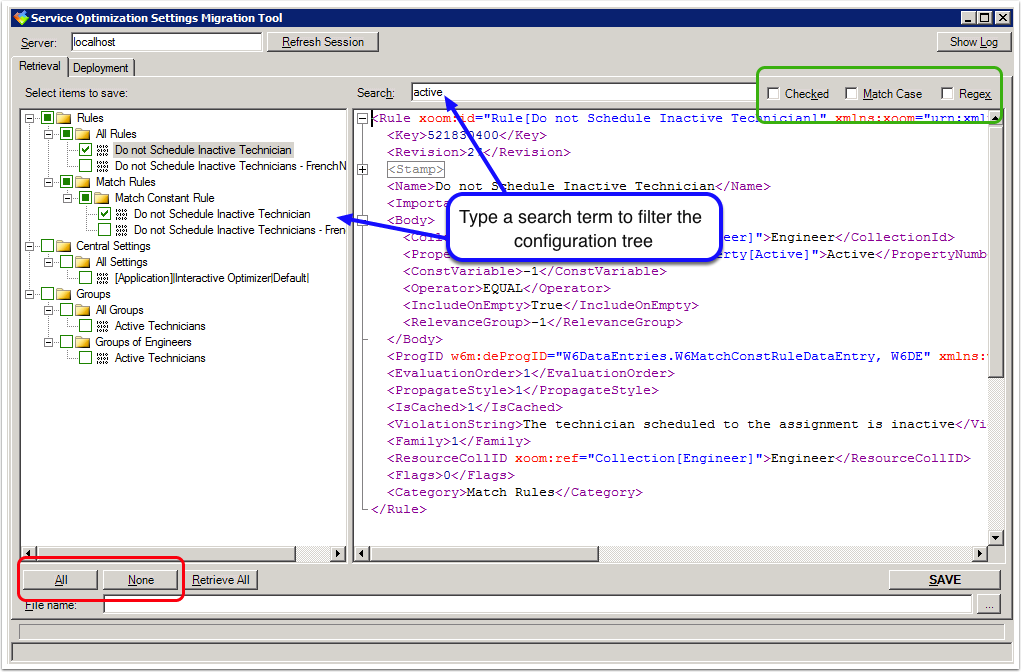Click the browse button beside File name
The image size is (1021, 672).
pos(988,605)
